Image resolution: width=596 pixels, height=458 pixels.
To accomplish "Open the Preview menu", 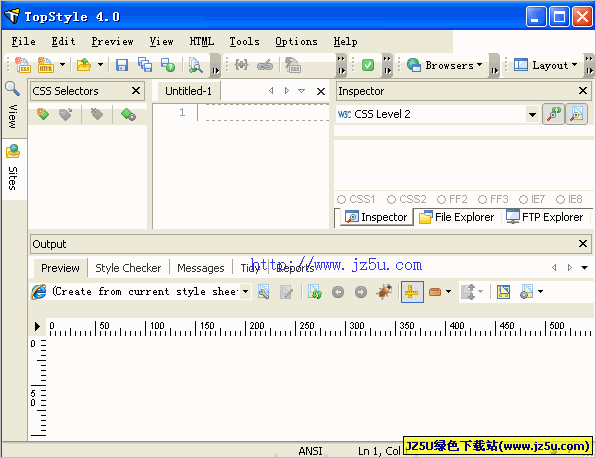I will pyautogui.click(x=113, y=41).
